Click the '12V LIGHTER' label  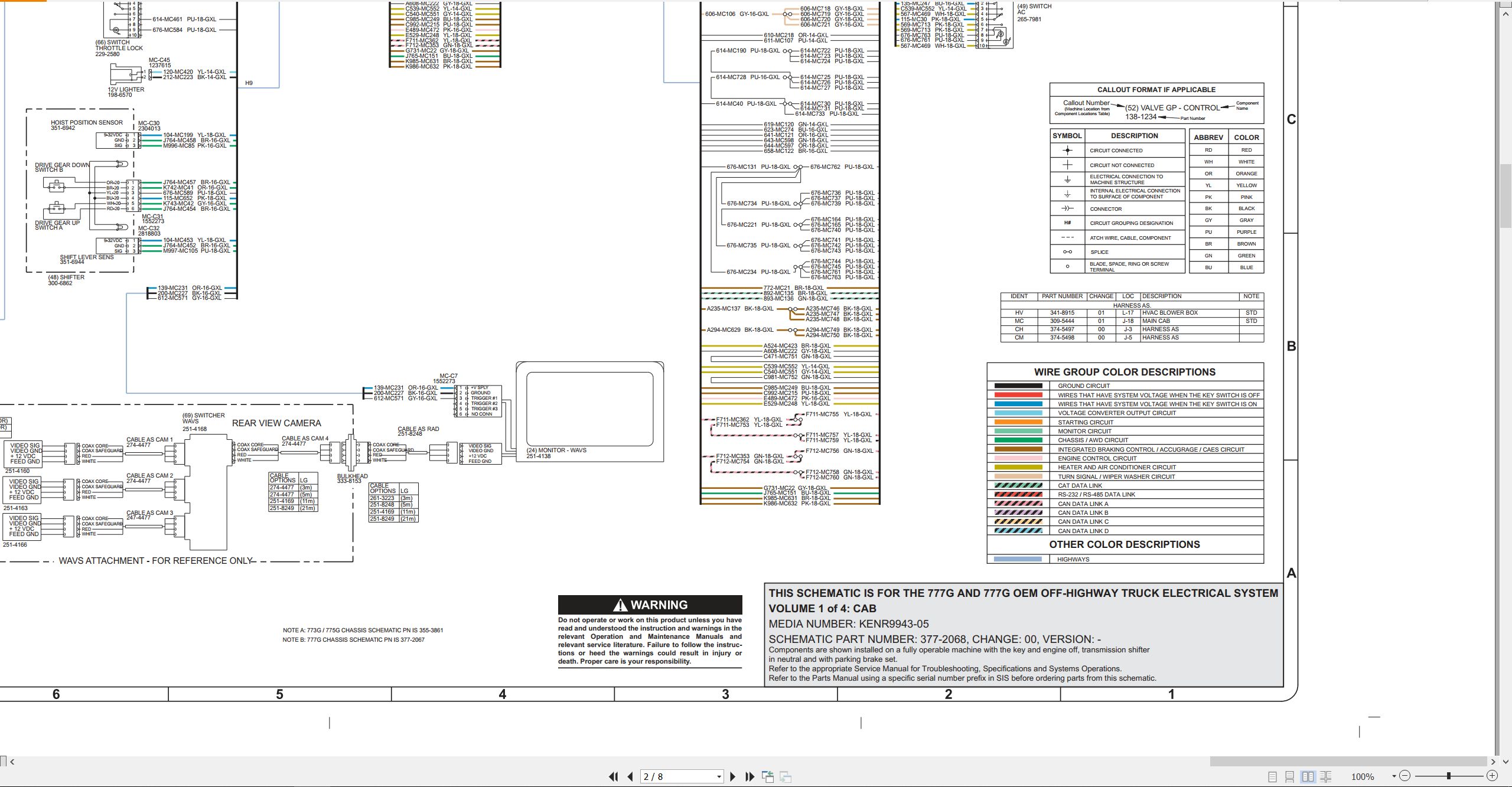126,90
